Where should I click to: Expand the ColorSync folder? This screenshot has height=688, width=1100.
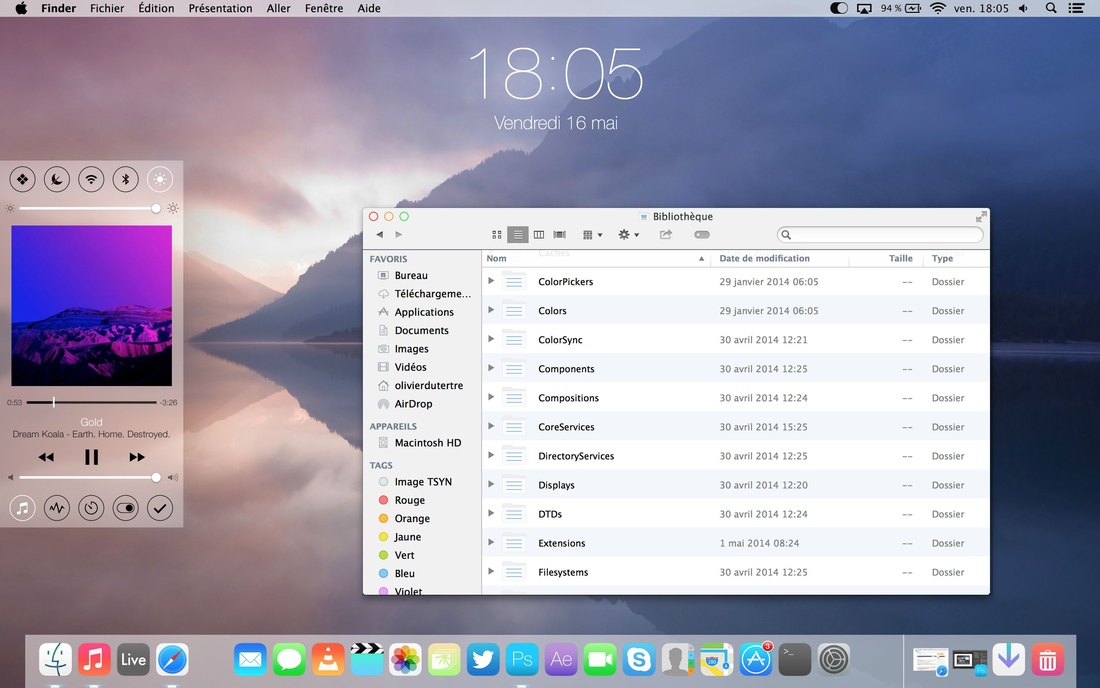point(491,339)
